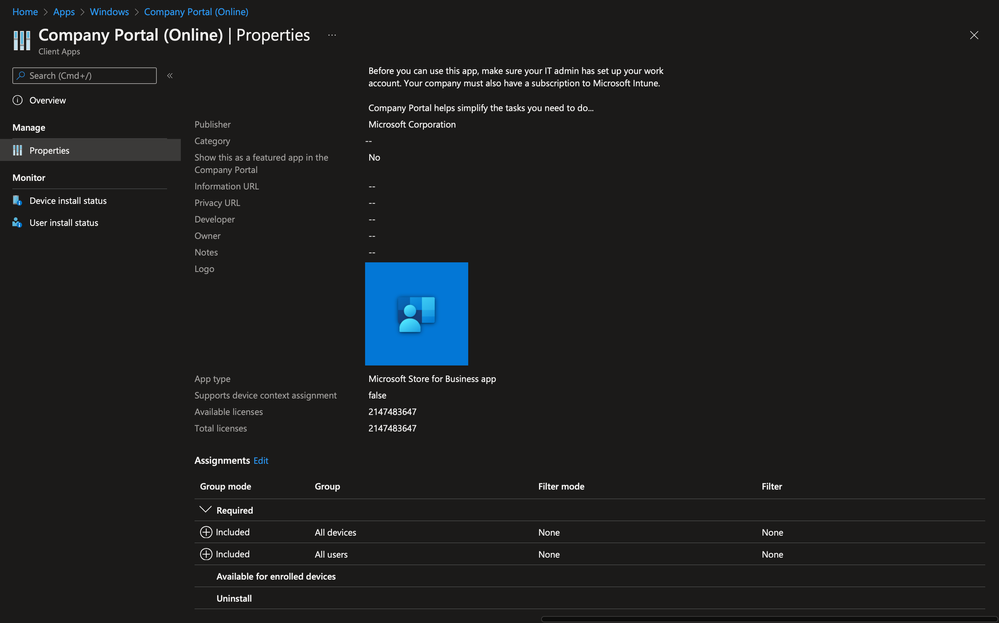Click the Overview info icon
This screenshot has width=999, height=623.
18,100
